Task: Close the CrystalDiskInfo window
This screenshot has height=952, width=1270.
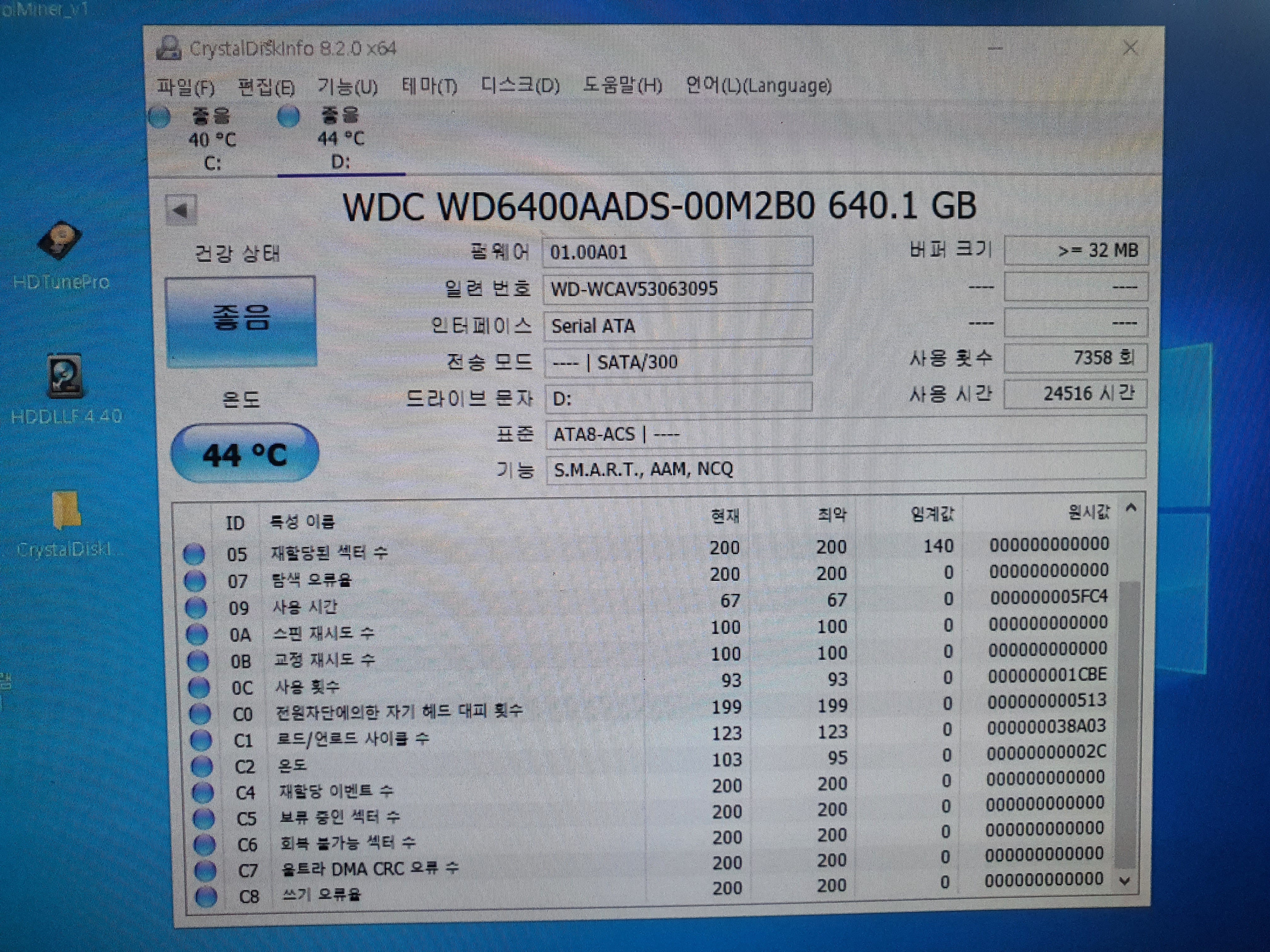Action: pyautogui.click(x=1130, y=48)
